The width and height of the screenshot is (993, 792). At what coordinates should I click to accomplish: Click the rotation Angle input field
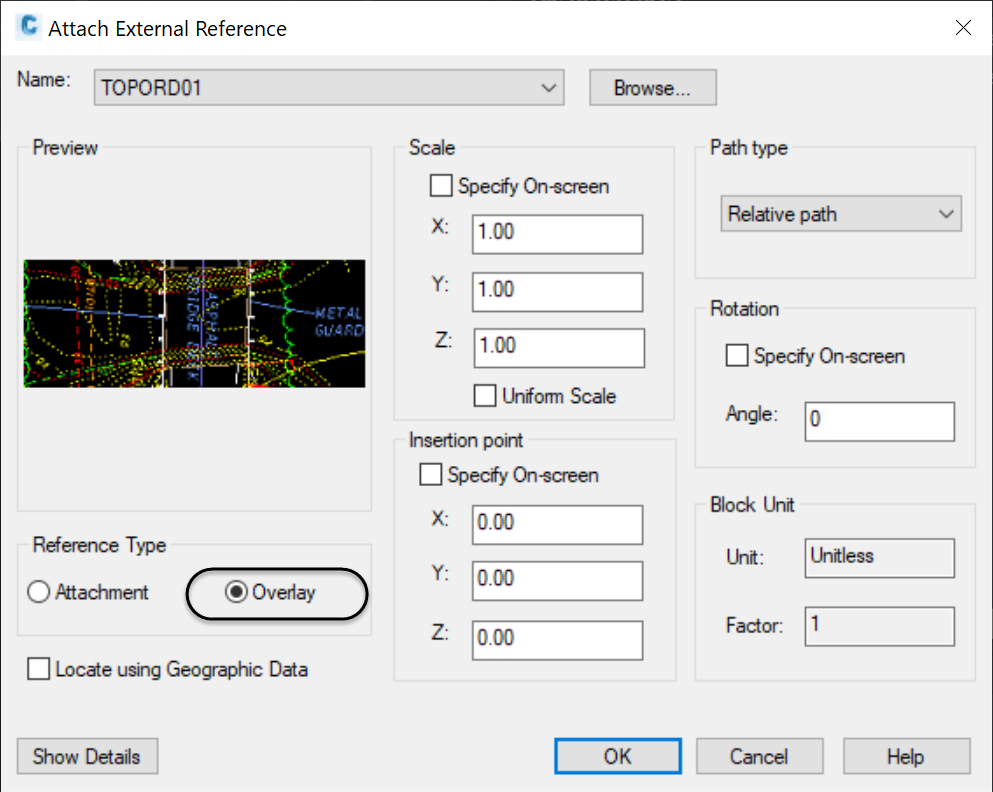(879, 421)
